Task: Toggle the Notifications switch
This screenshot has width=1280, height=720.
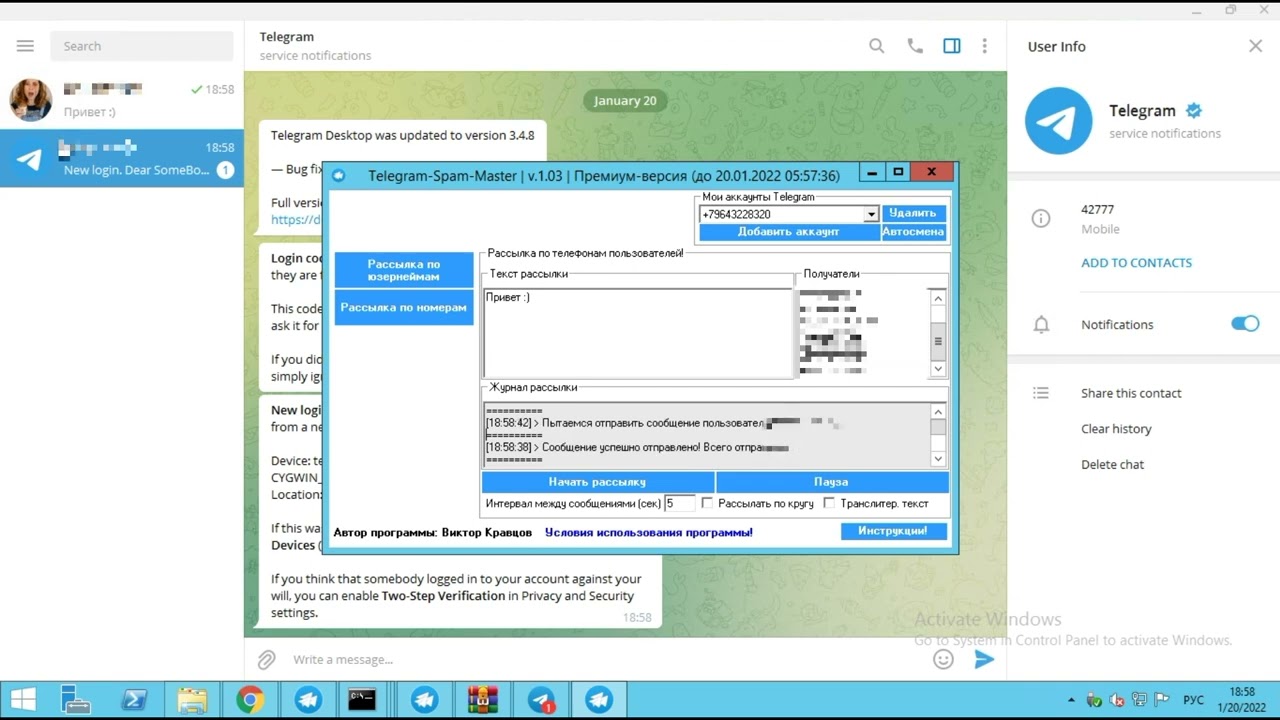Action: click(1245, 324)
